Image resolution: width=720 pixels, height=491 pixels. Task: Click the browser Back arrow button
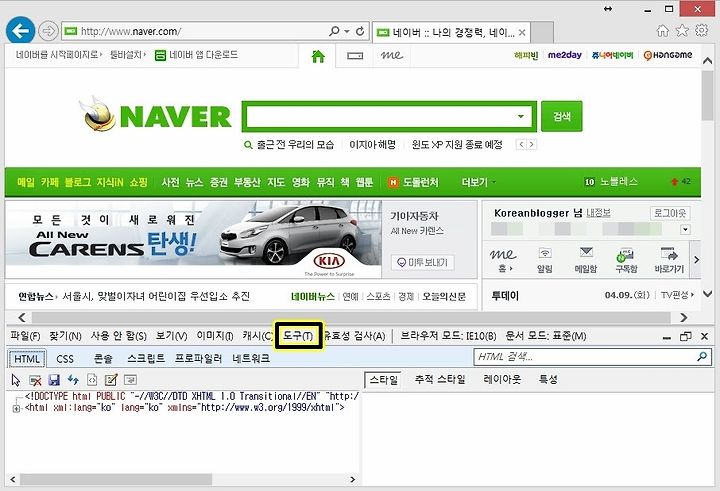(x=20, y=31)
